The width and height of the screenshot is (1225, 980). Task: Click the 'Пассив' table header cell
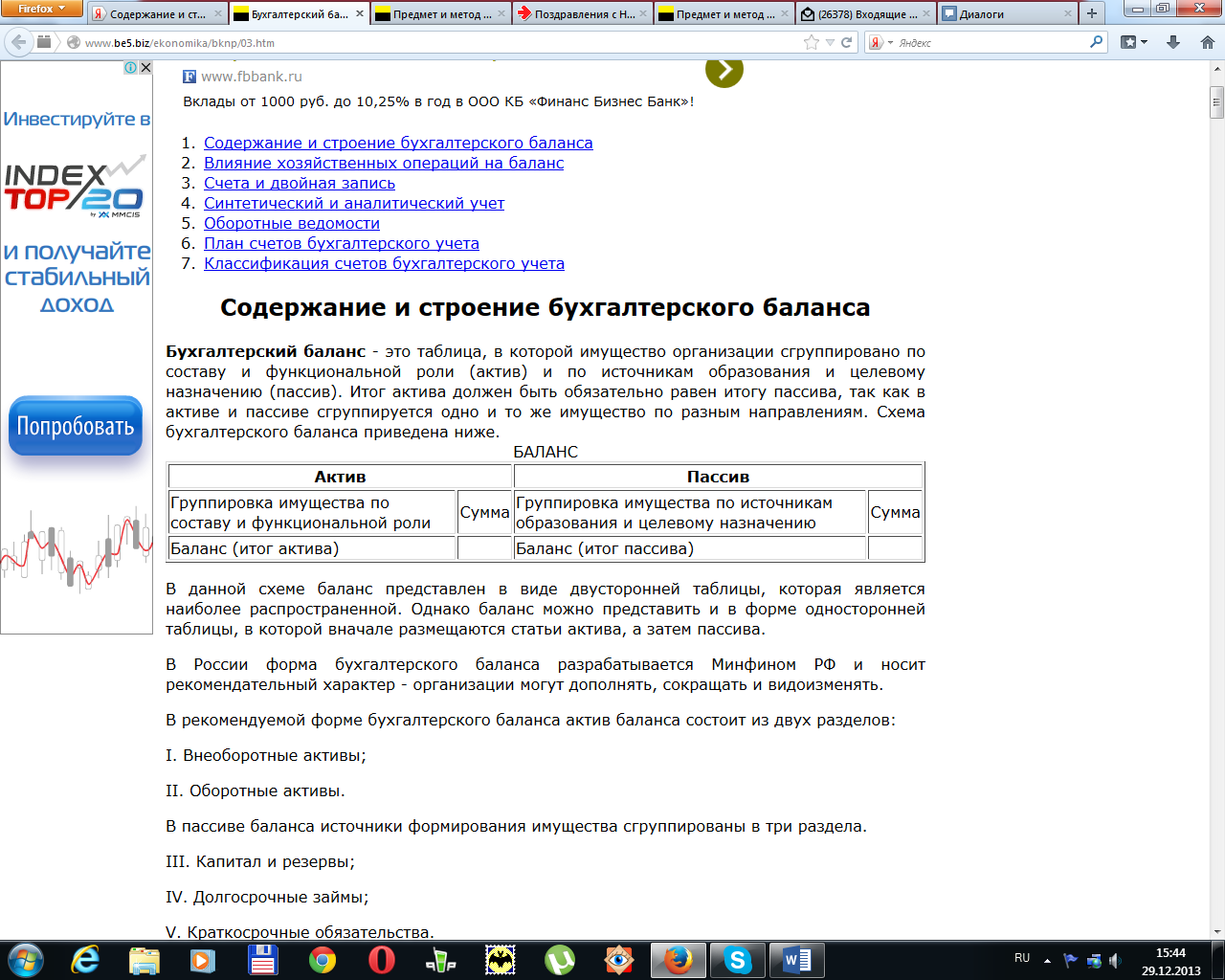718,477
